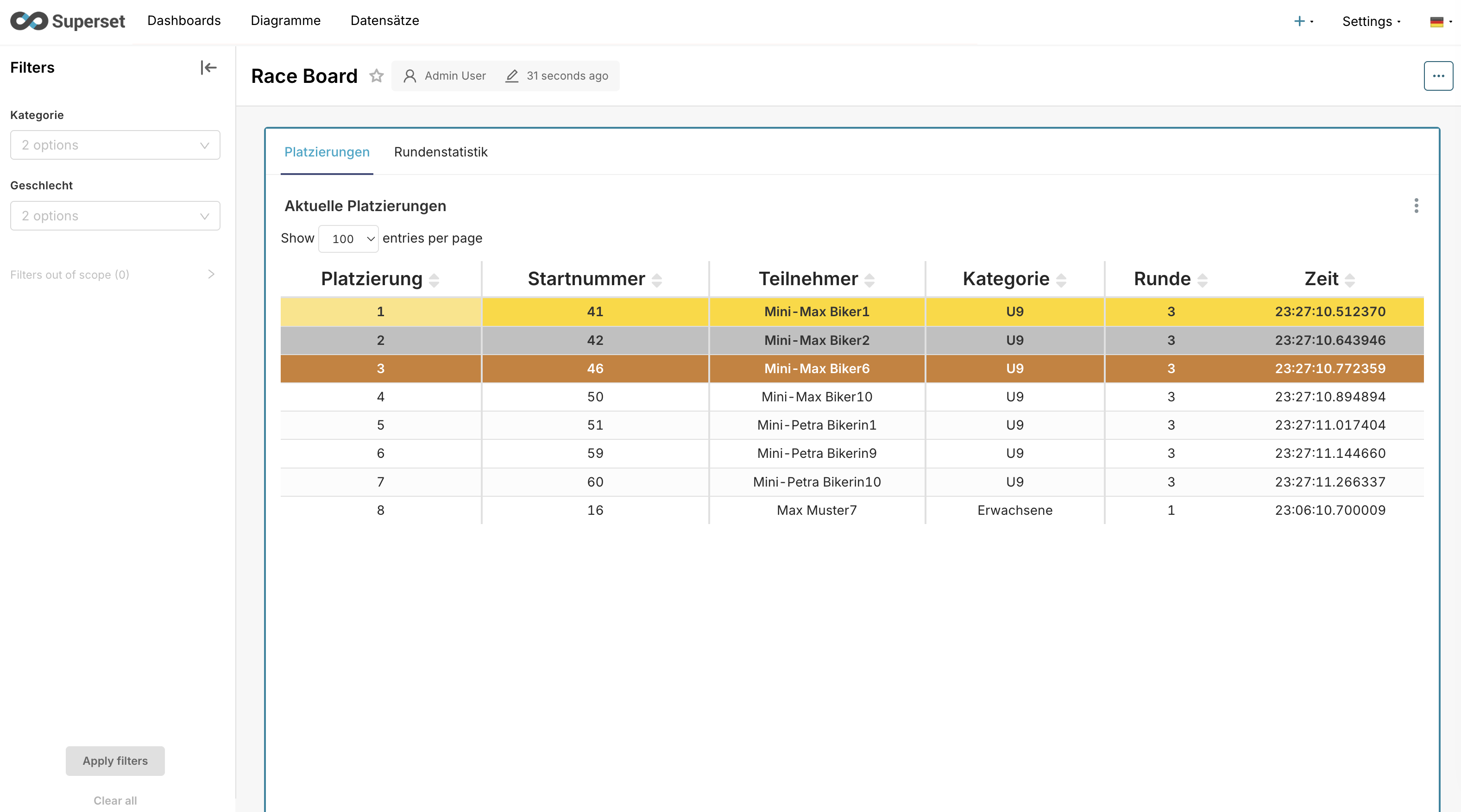
Task: Expand the Filters out of scope section
Action: [x=210, y=274]
